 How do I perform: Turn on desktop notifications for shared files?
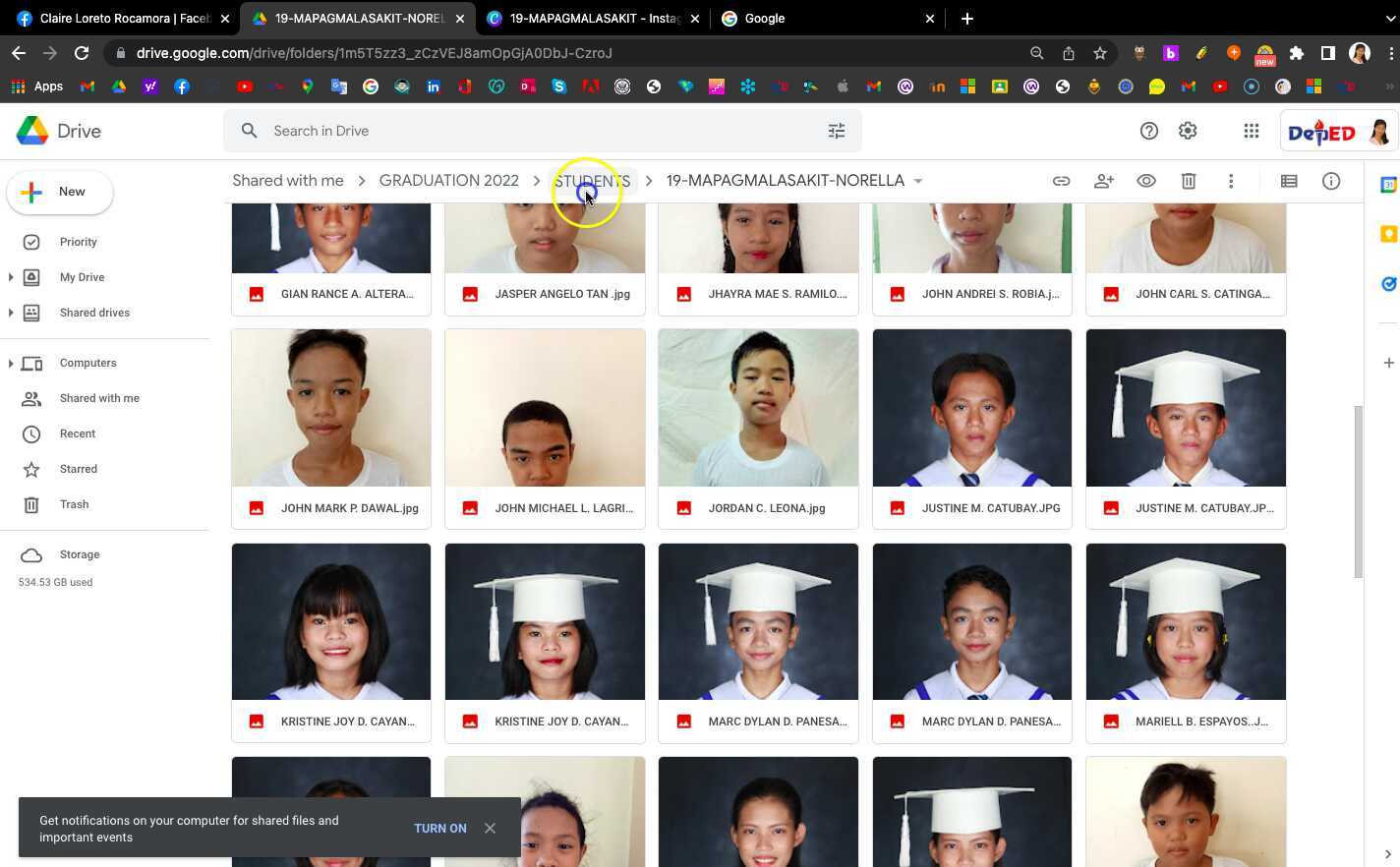click(439, 828)
